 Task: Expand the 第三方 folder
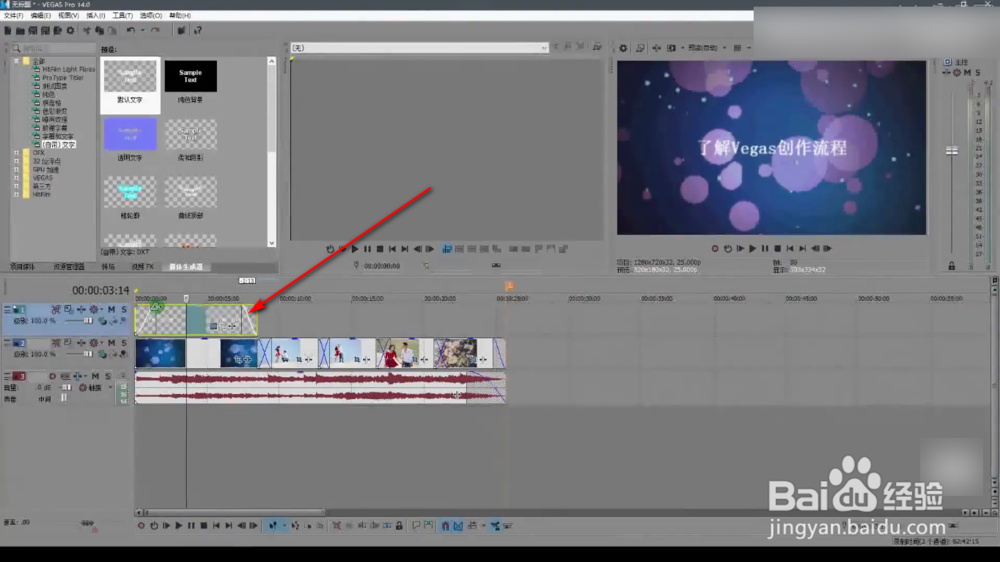(x=17, y=186)
